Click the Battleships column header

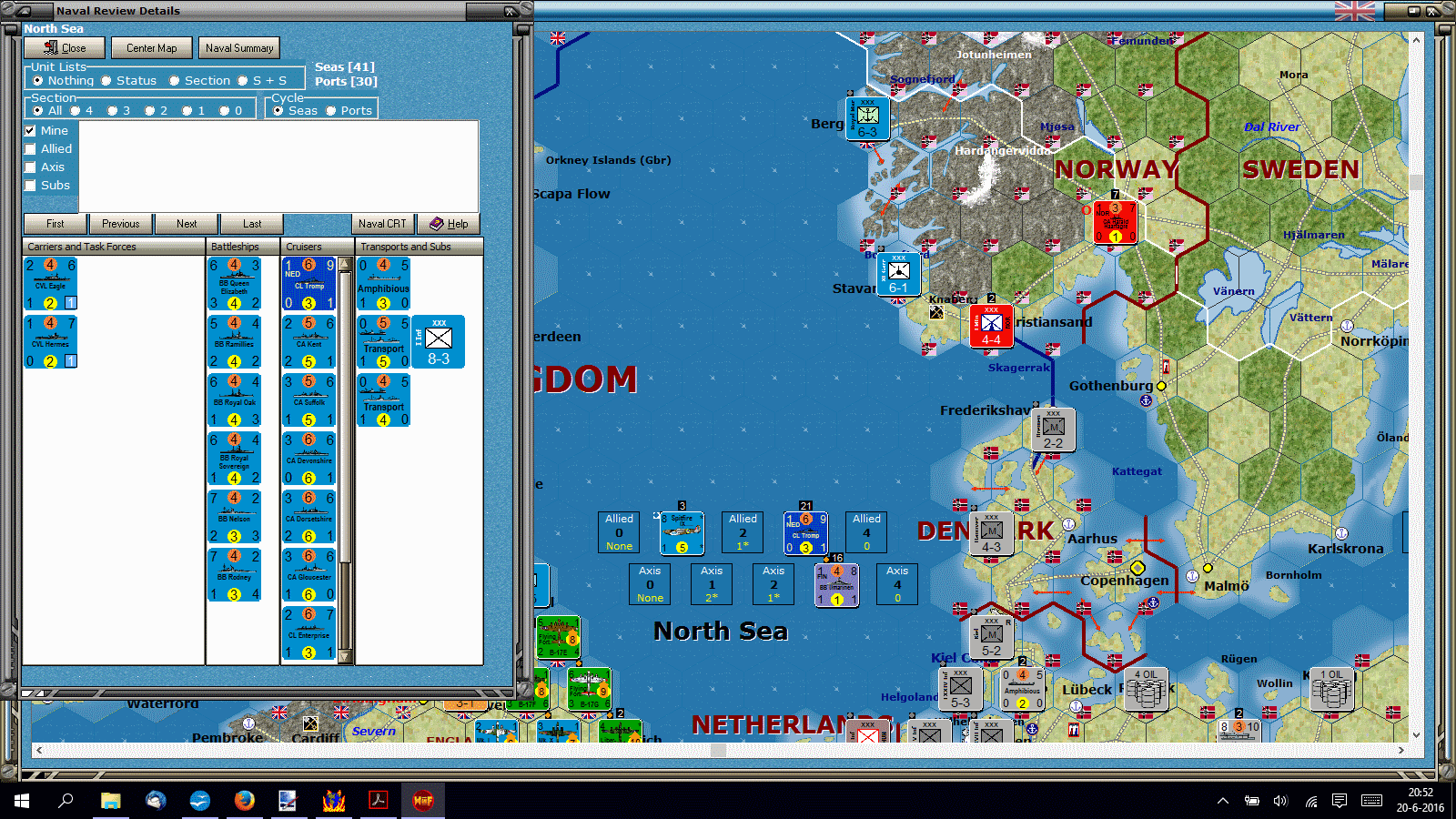tap(243, 247)
